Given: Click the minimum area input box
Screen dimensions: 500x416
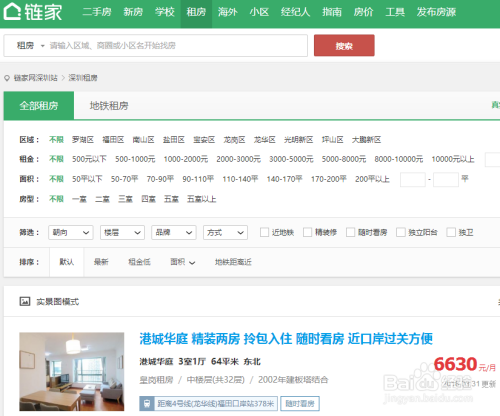Looking at the screenshot, I should pos(413,179).
